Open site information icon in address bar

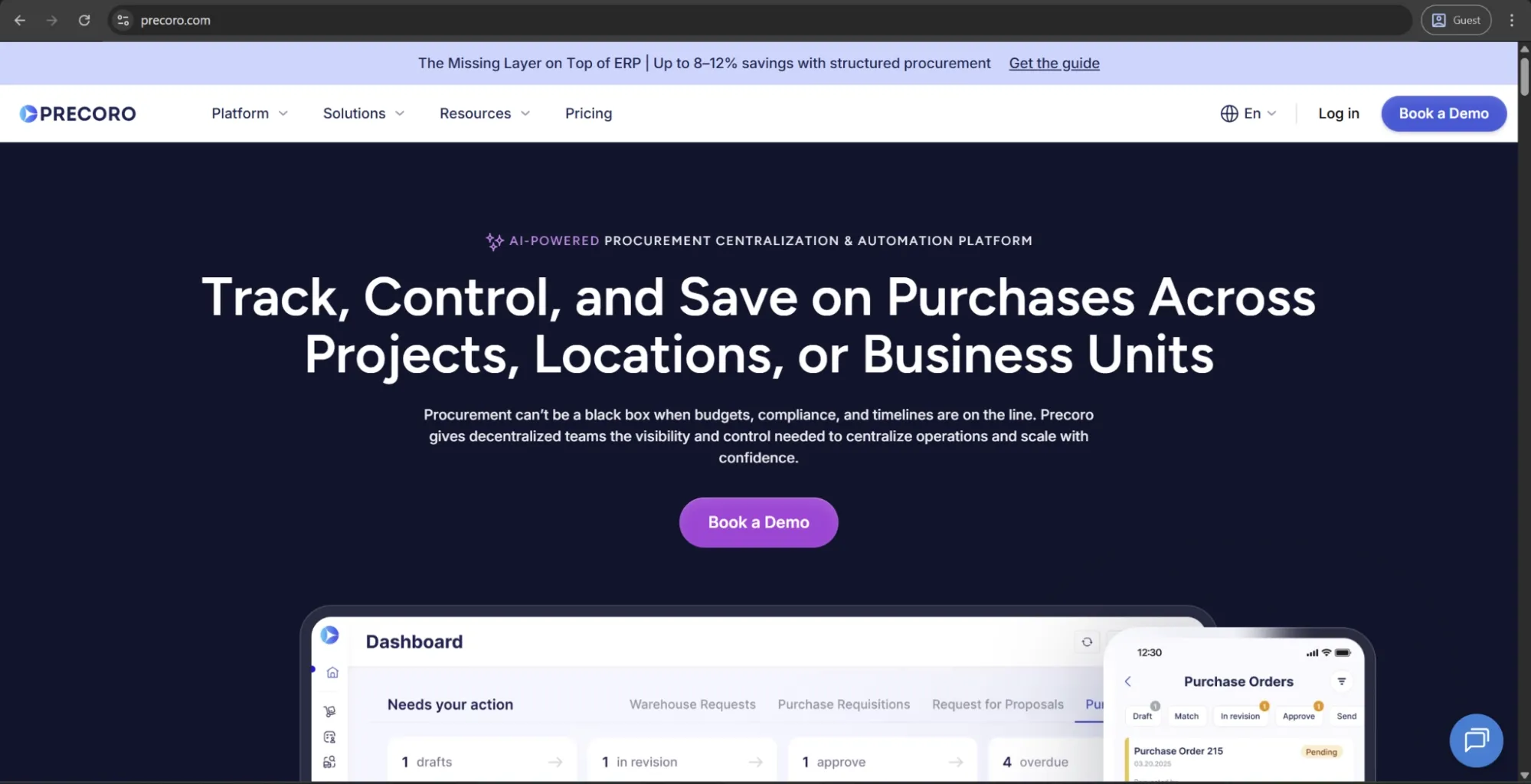pos(123,21)
